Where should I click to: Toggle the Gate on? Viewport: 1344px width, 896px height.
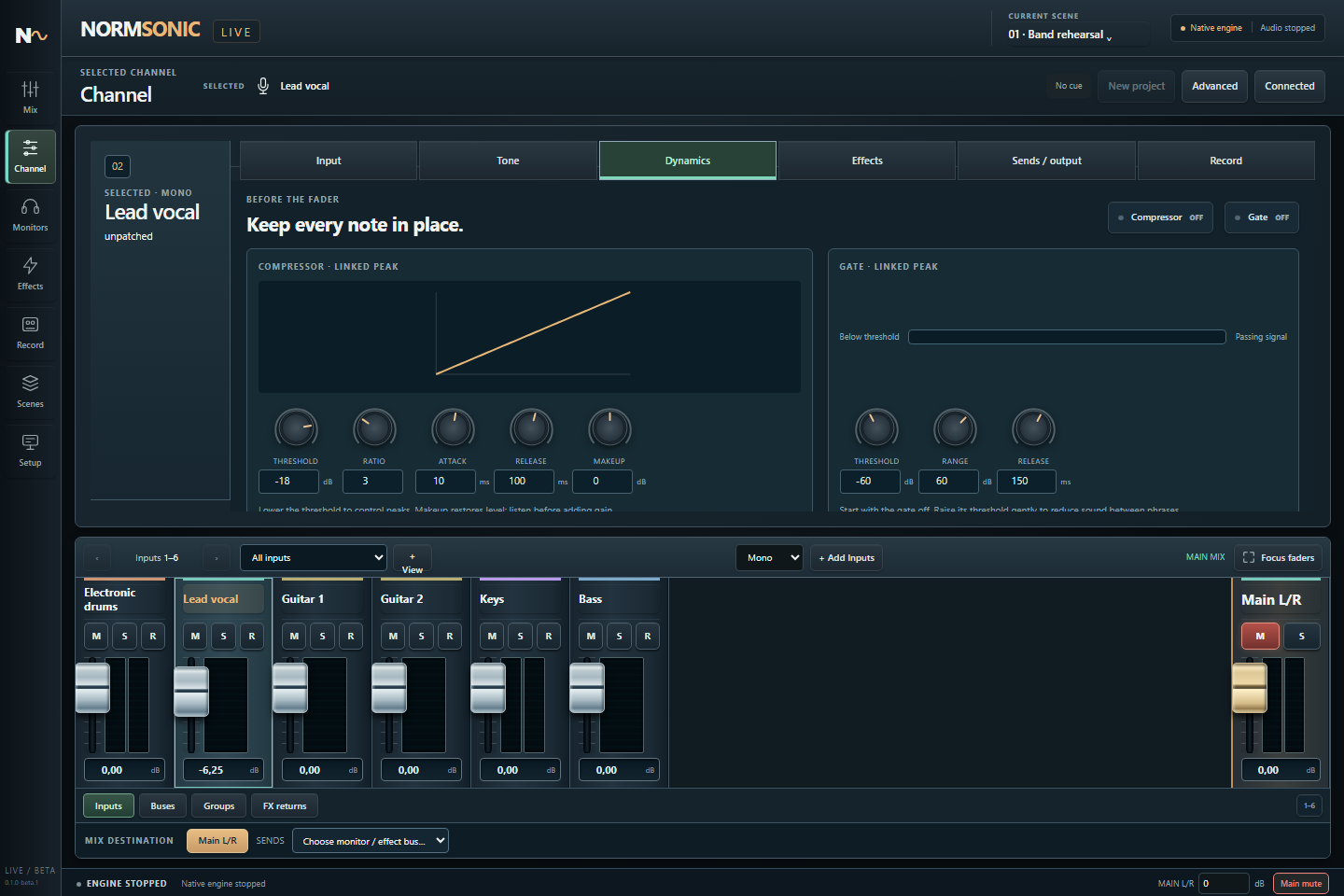pos(1262,217)
